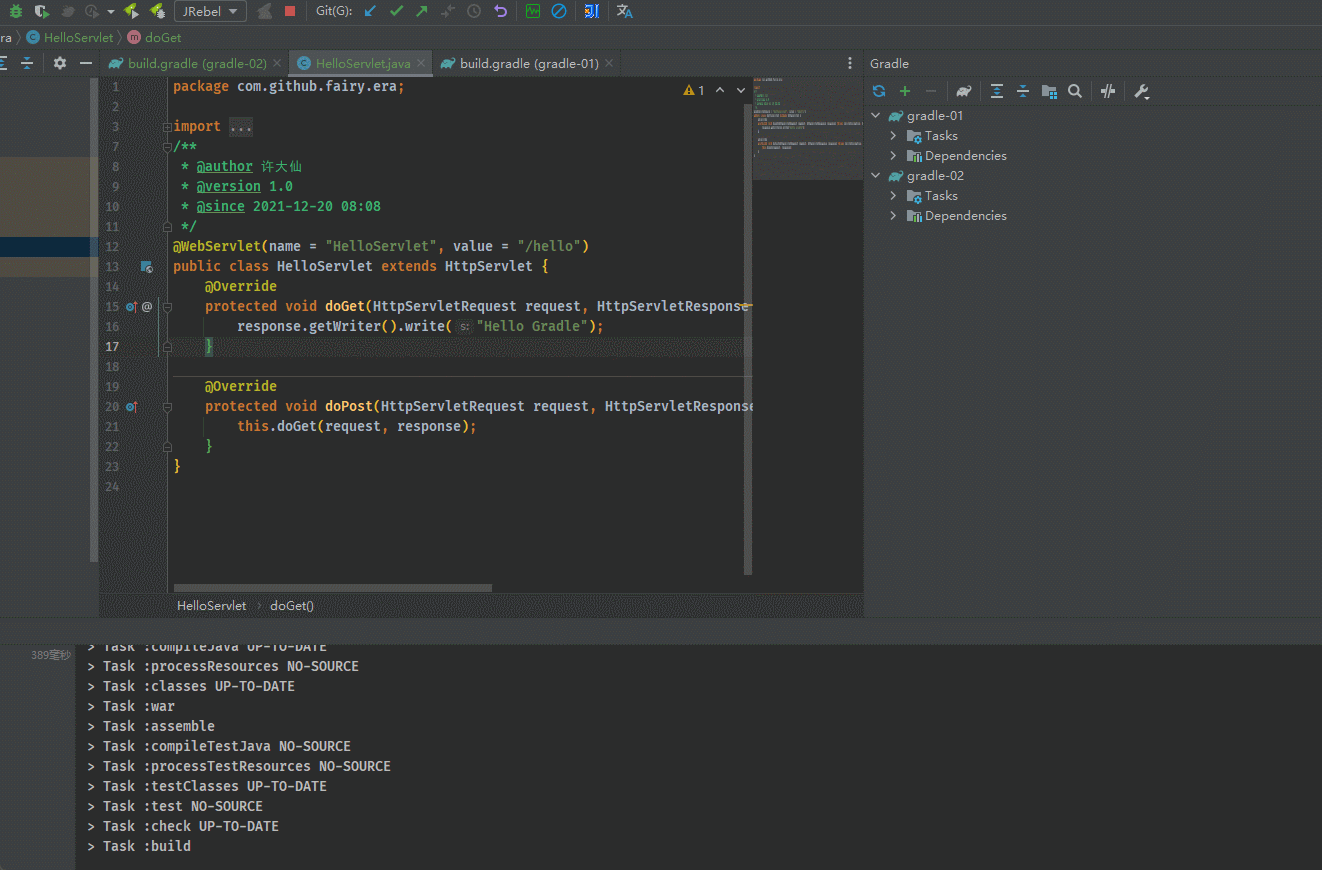Run with coverage from the top toolbar

pyautogui.click(x=41, y=11)
